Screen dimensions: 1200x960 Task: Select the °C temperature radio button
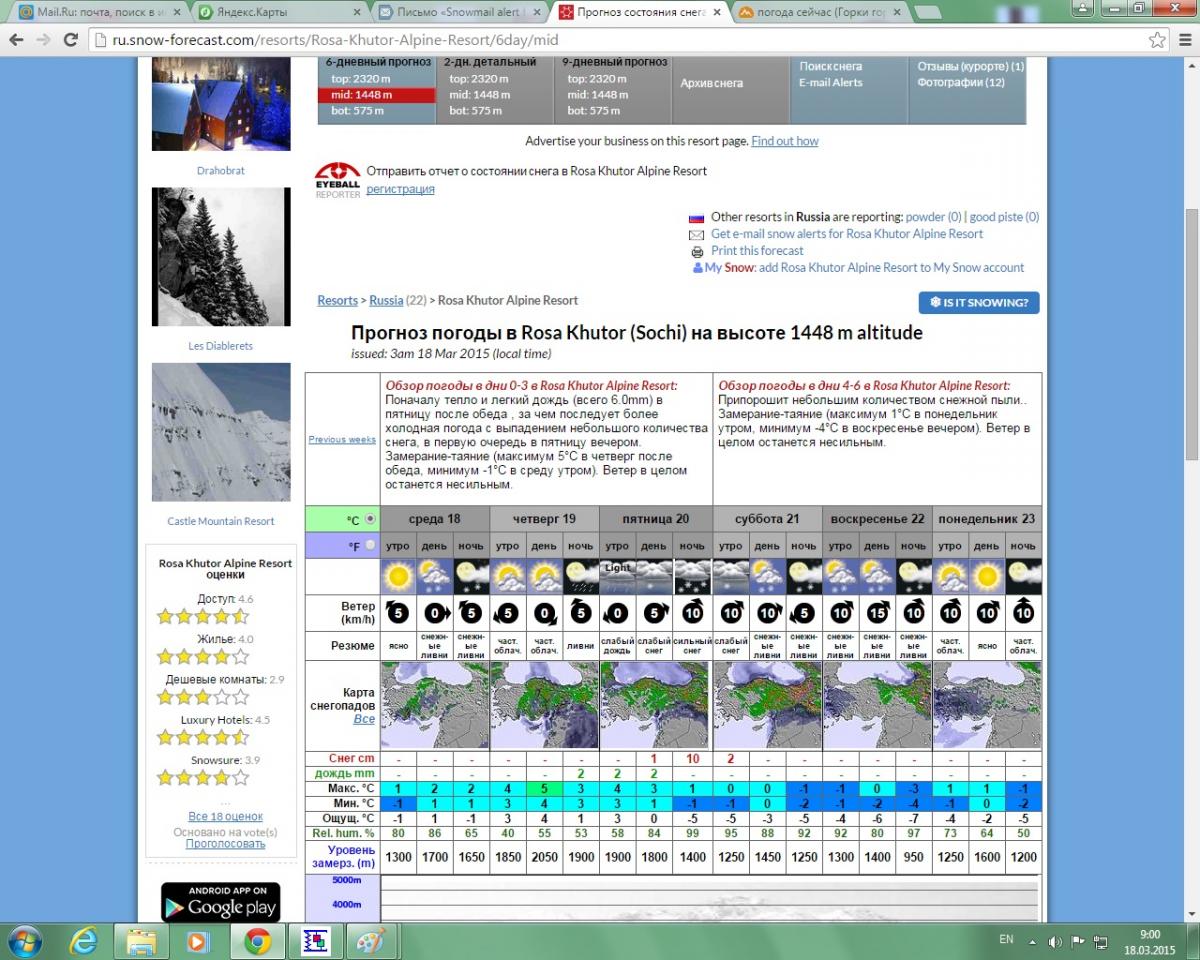[x=370, y=519]
